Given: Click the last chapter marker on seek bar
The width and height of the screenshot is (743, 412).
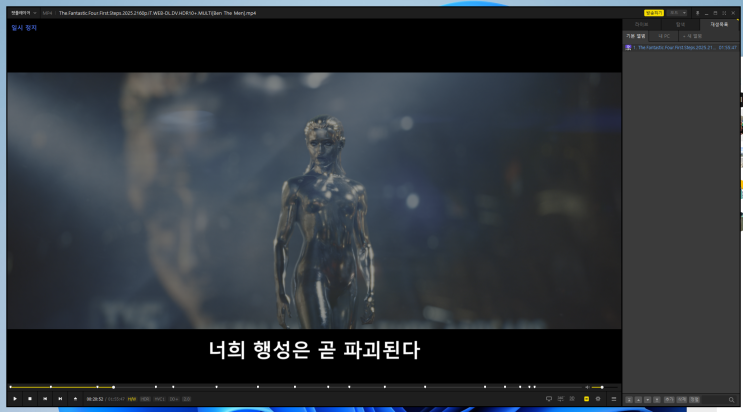Looking at the screenshot, I should (535, 387).
